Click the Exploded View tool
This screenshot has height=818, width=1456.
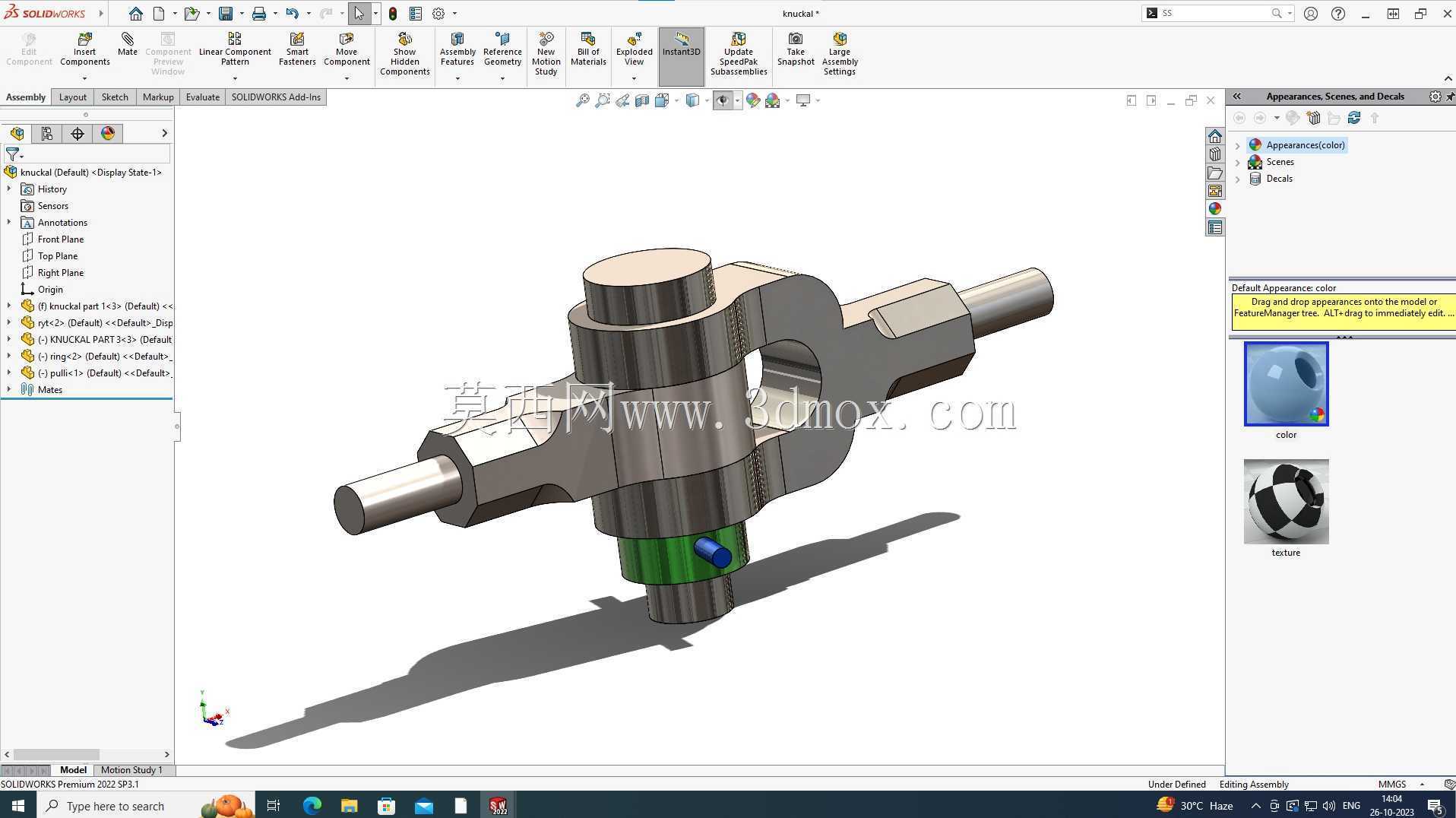[x=634, y=49]
